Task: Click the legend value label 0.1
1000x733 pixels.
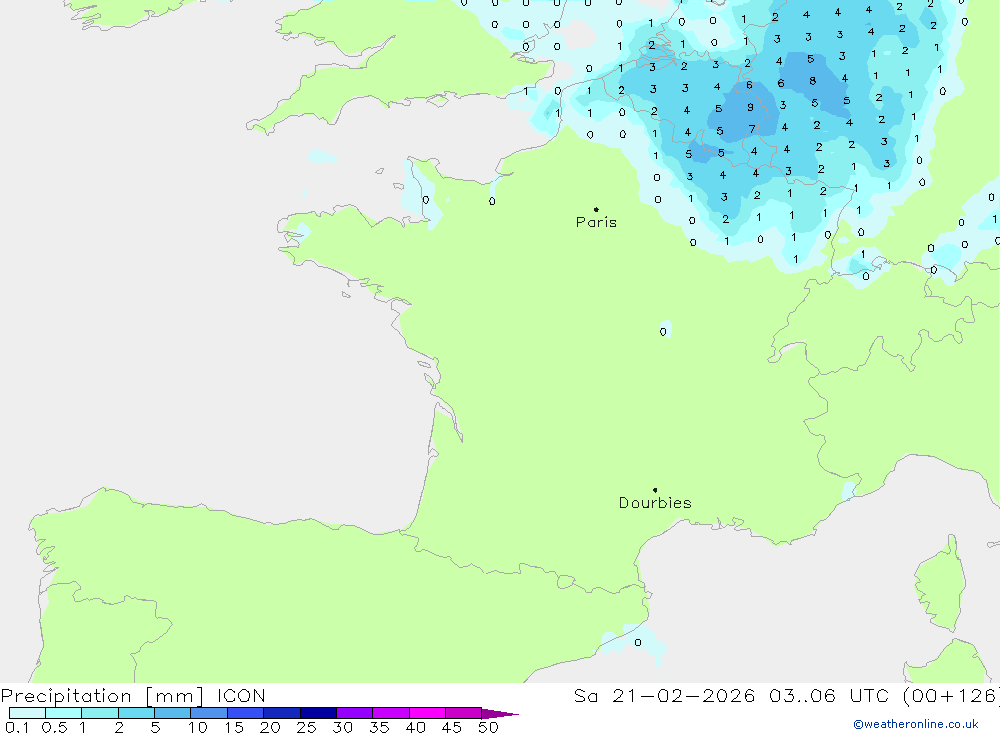Action: [x=17, y=727]
